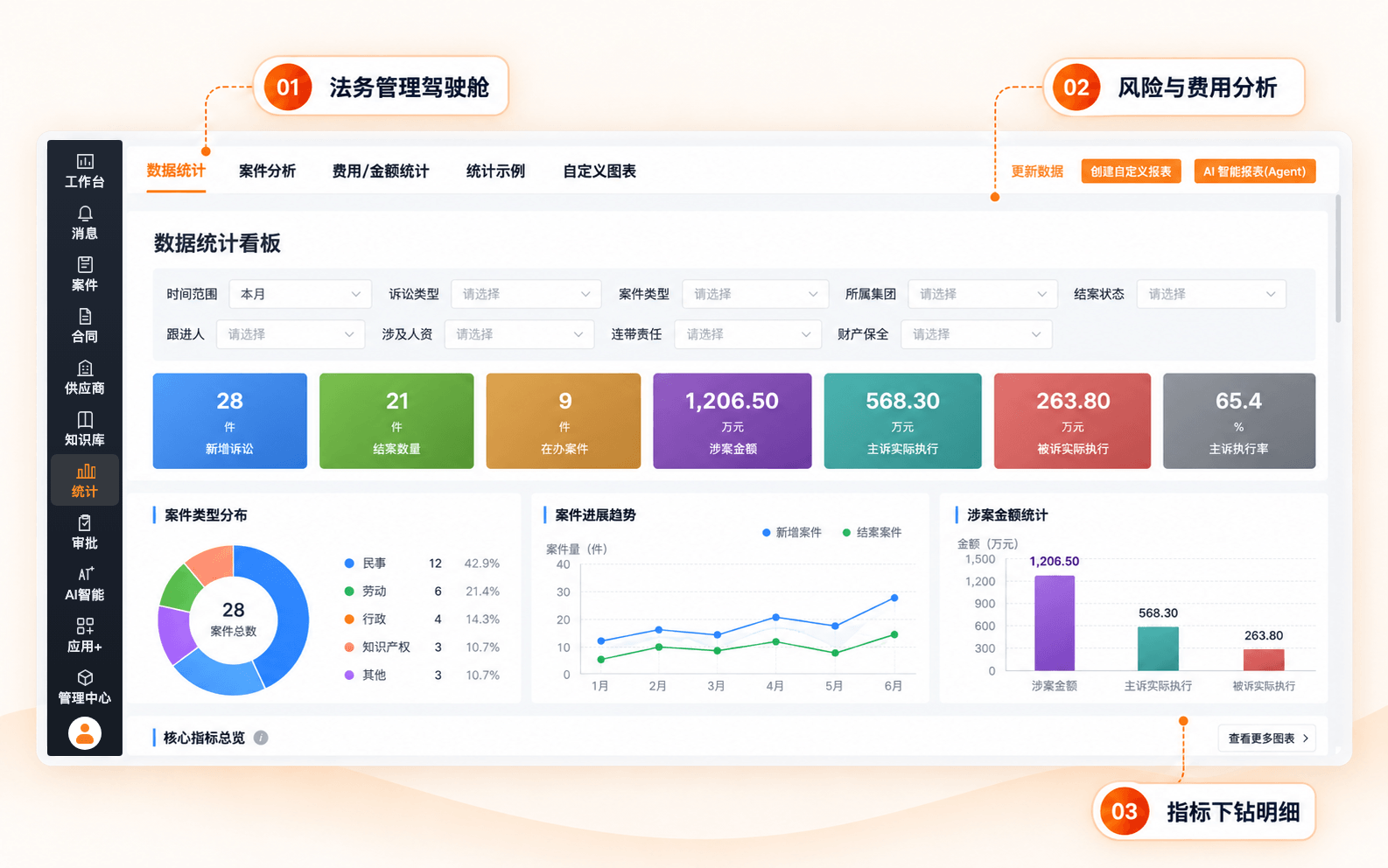Open the 合同 contracts sidebar icon
The height and width of the screenshot is (868, 1388).
point(85,325)
